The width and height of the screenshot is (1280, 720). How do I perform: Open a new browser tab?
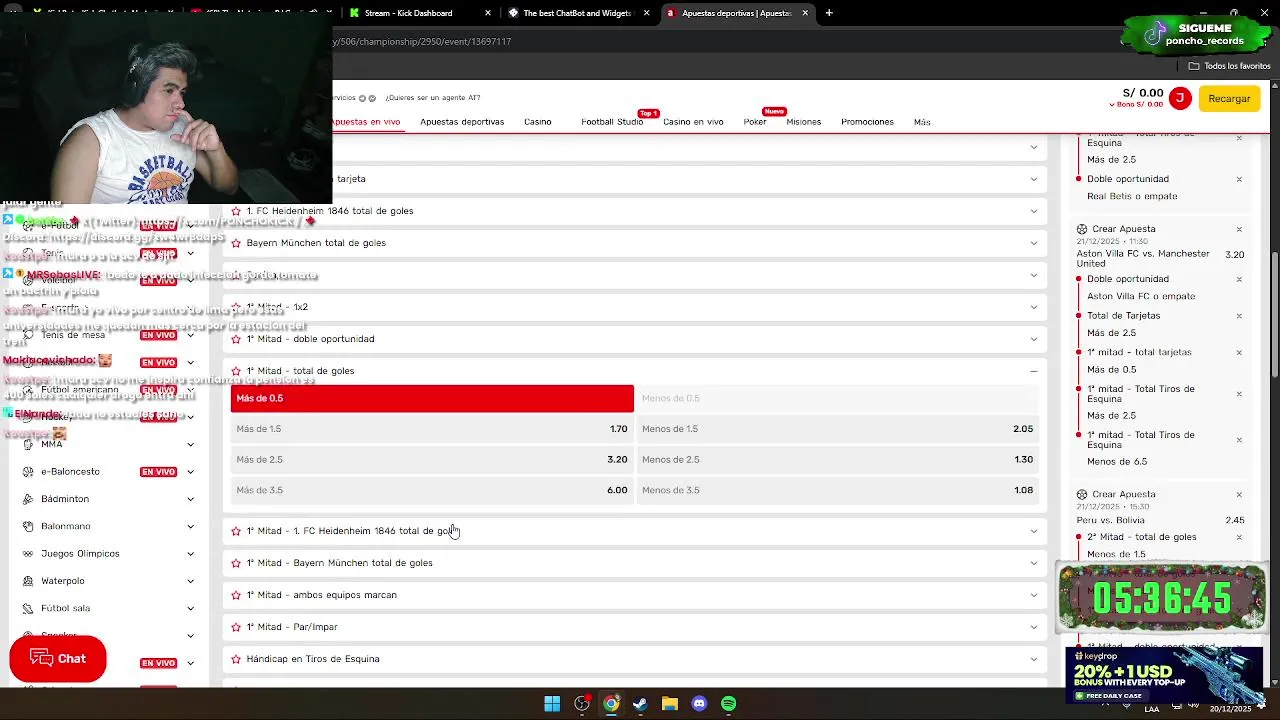(x=829, y=13)
